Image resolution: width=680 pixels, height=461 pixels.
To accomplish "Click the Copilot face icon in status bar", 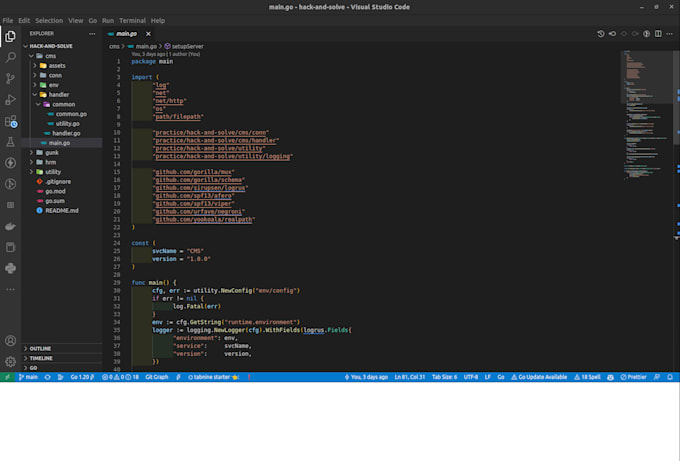I will tap(610, 377).
